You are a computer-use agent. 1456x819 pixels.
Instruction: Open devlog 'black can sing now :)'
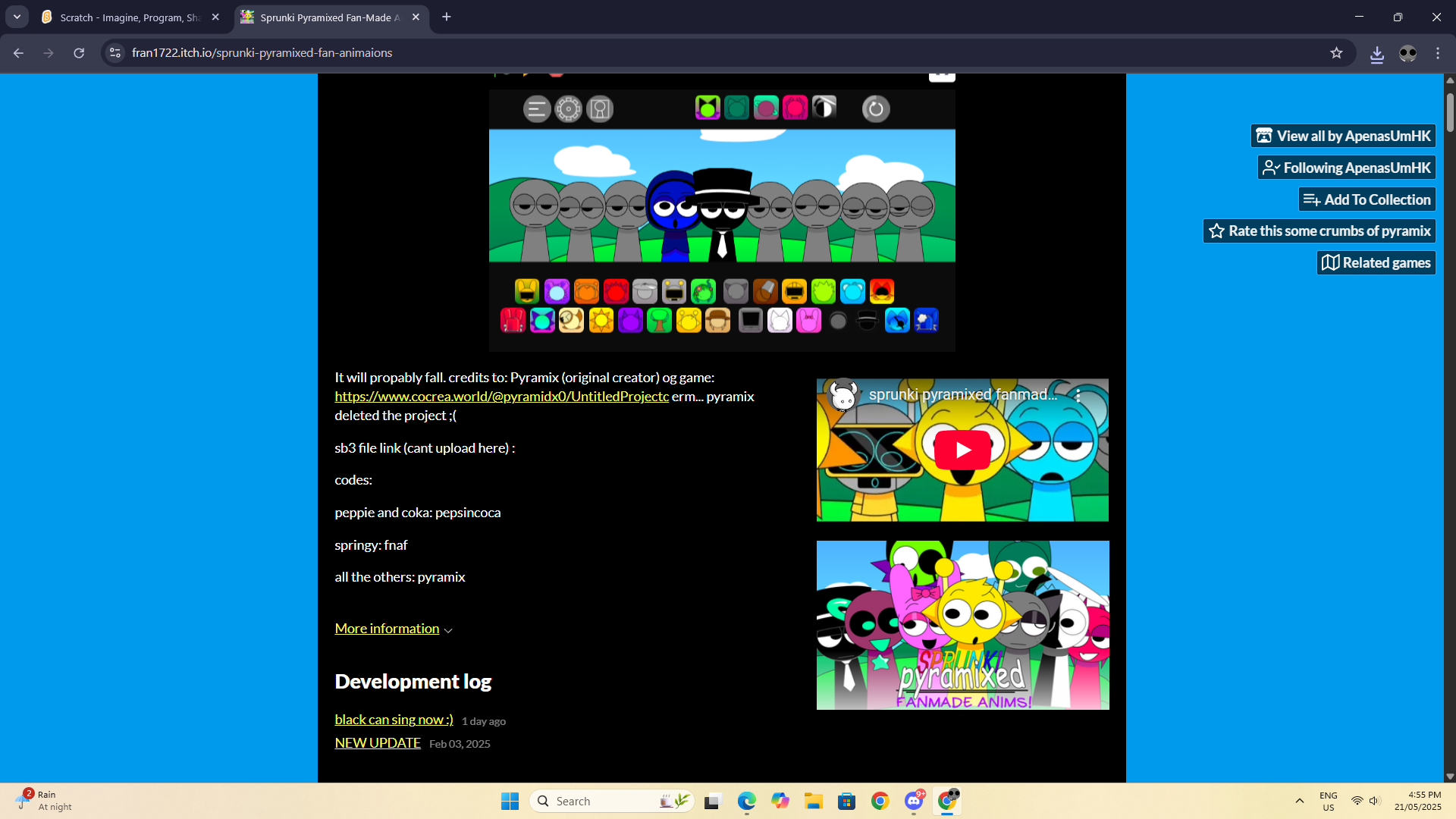394,719
